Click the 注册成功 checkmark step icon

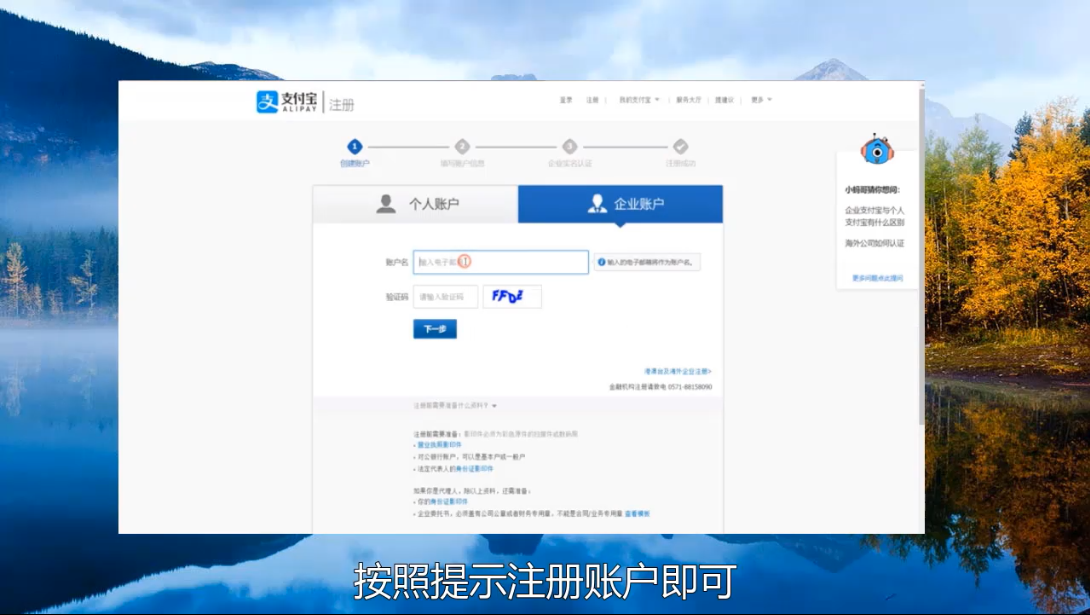681,146
